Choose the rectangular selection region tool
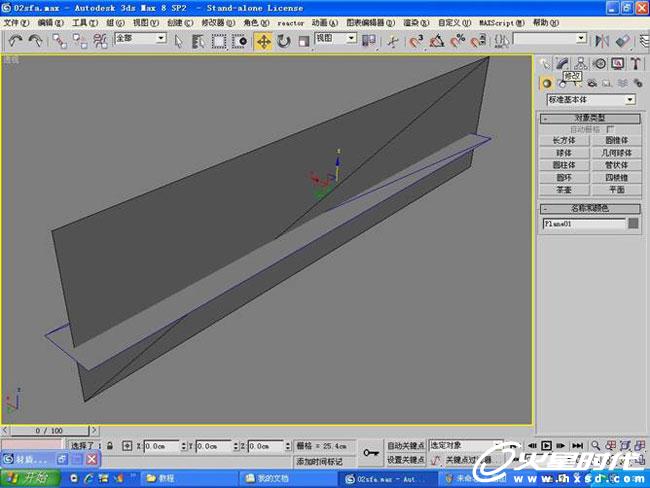Viewport: 650px width, 488px height. click(x=219, y=41)
